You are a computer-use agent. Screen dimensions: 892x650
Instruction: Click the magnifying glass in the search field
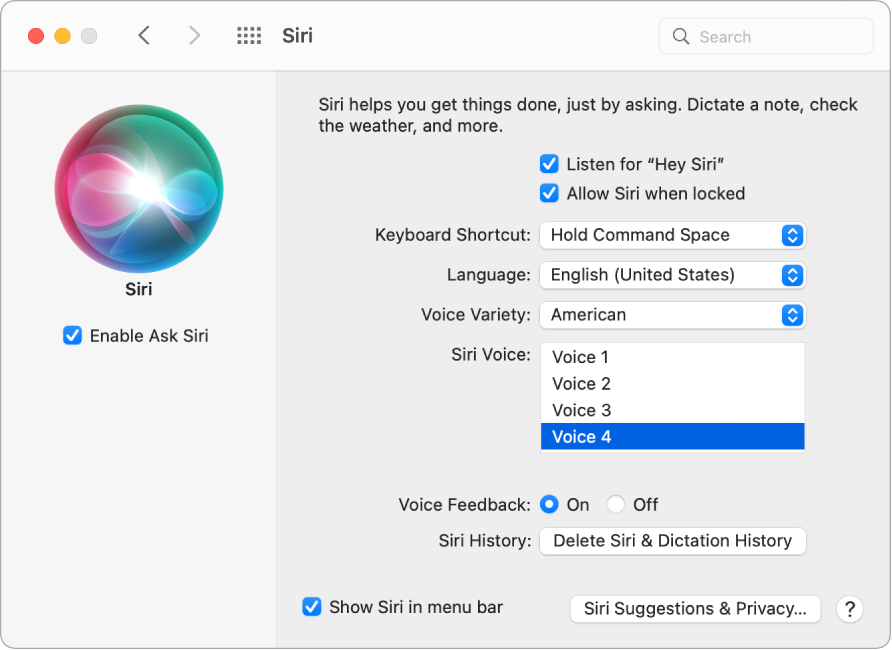pos(681,36)
